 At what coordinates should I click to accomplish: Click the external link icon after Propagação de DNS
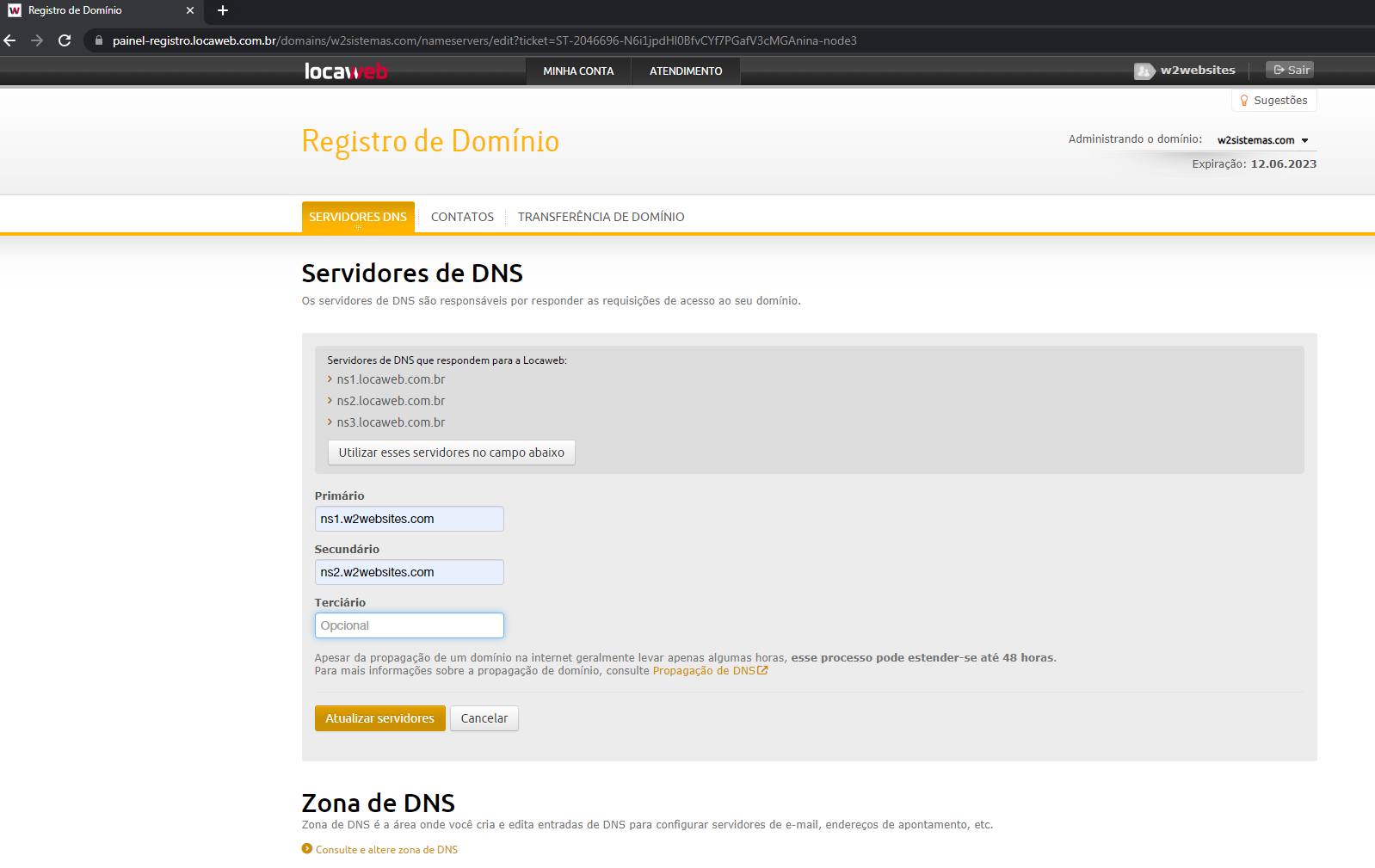coord(762,670)
